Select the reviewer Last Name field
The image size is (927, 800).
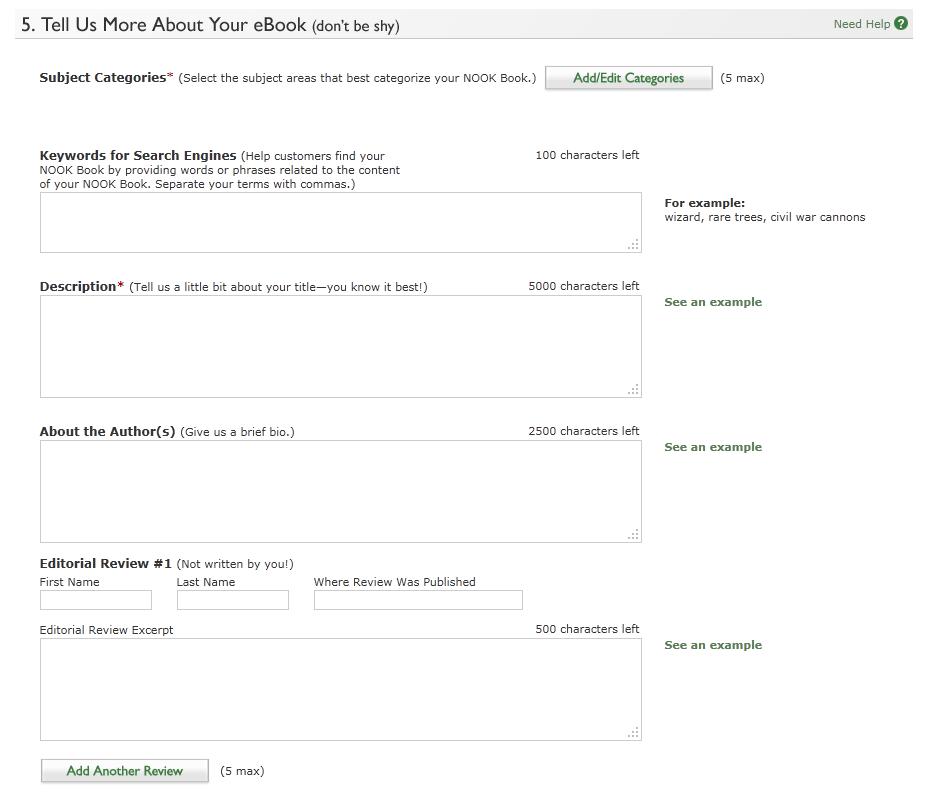(x=233, y=600)
